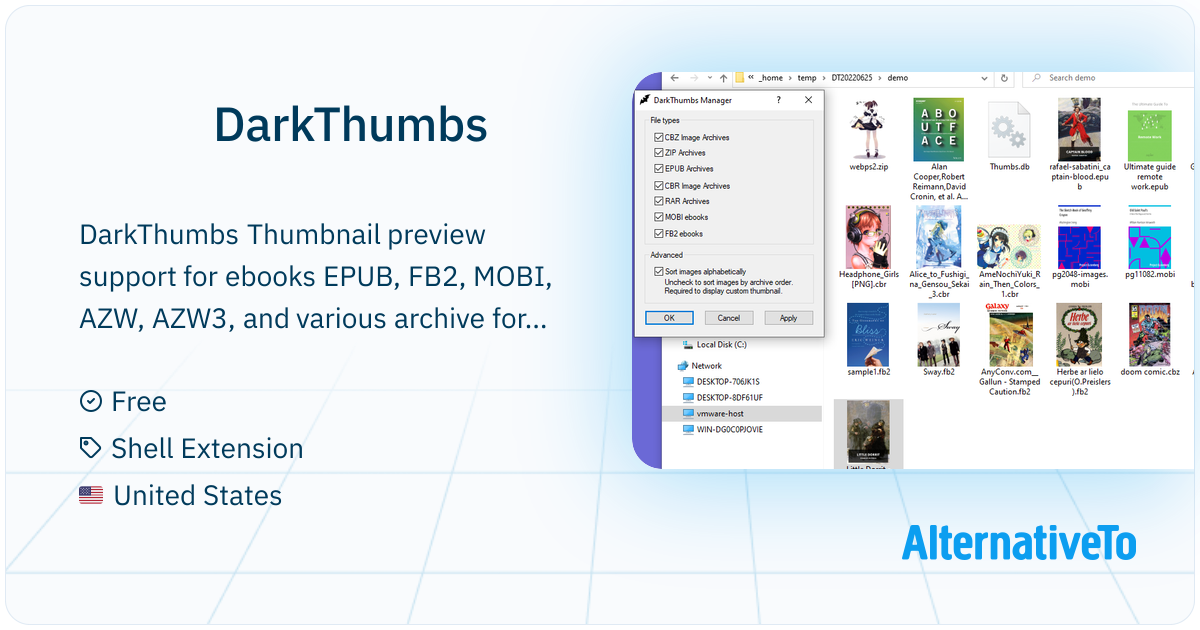Select Sway.fb2 thumbnail
This screenshot has width=1200, height=630.
938,335
